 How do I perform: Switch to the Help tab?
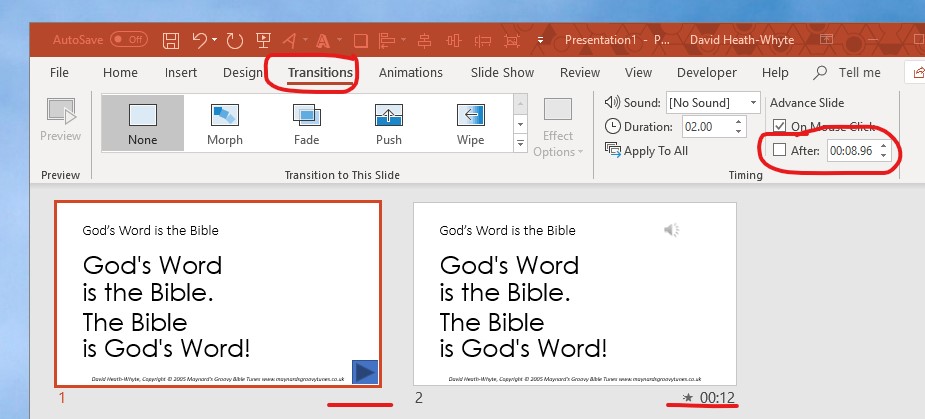(775, 73)
